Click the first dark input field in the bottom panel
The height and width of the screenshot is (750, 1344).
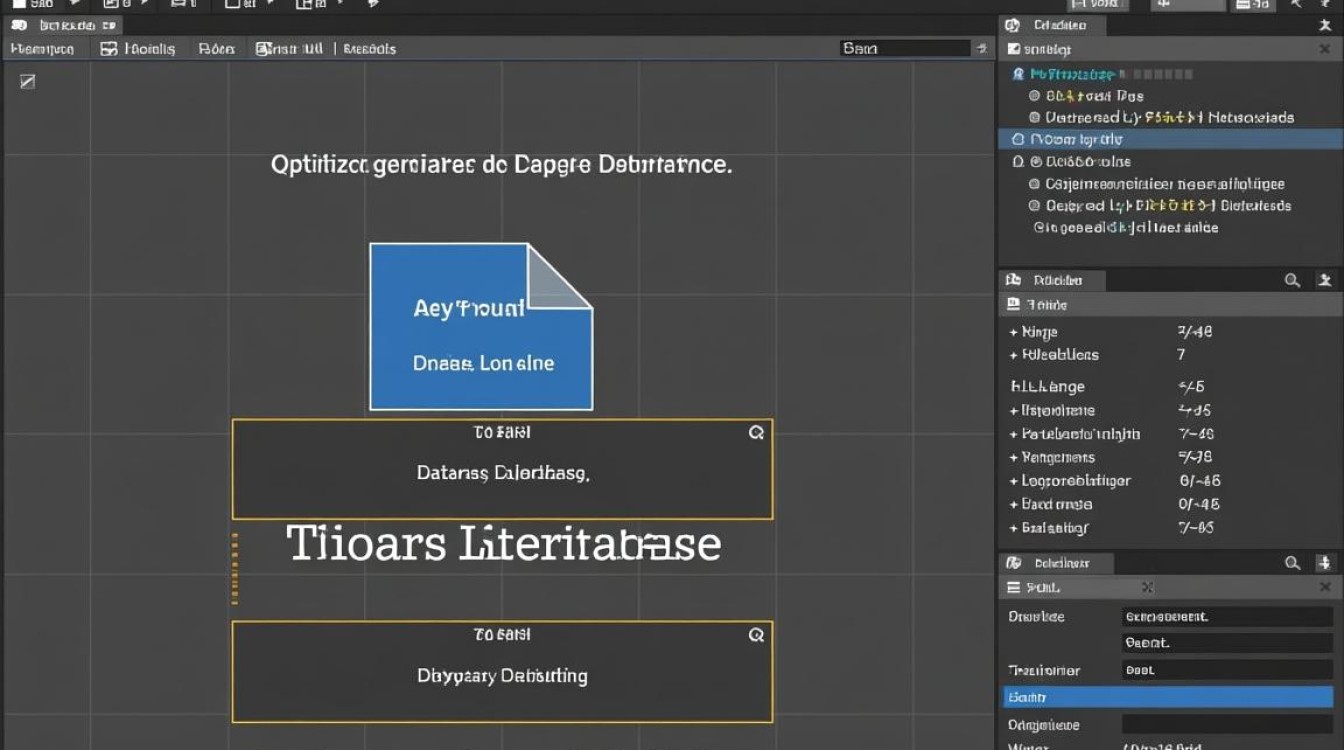click(x=1227, y=617)
